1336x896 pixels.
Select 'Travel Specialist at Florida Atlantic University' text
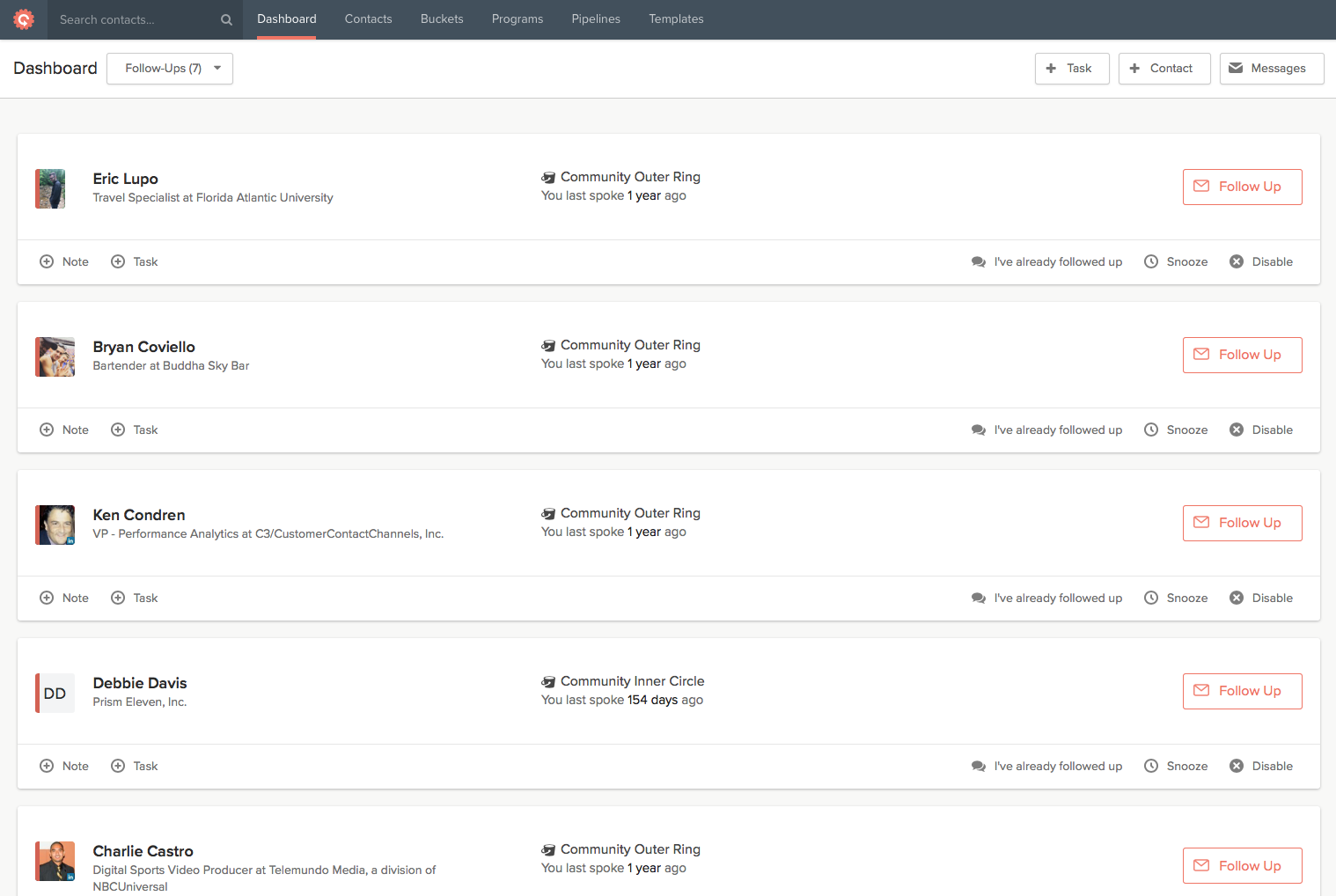(213, 198)
